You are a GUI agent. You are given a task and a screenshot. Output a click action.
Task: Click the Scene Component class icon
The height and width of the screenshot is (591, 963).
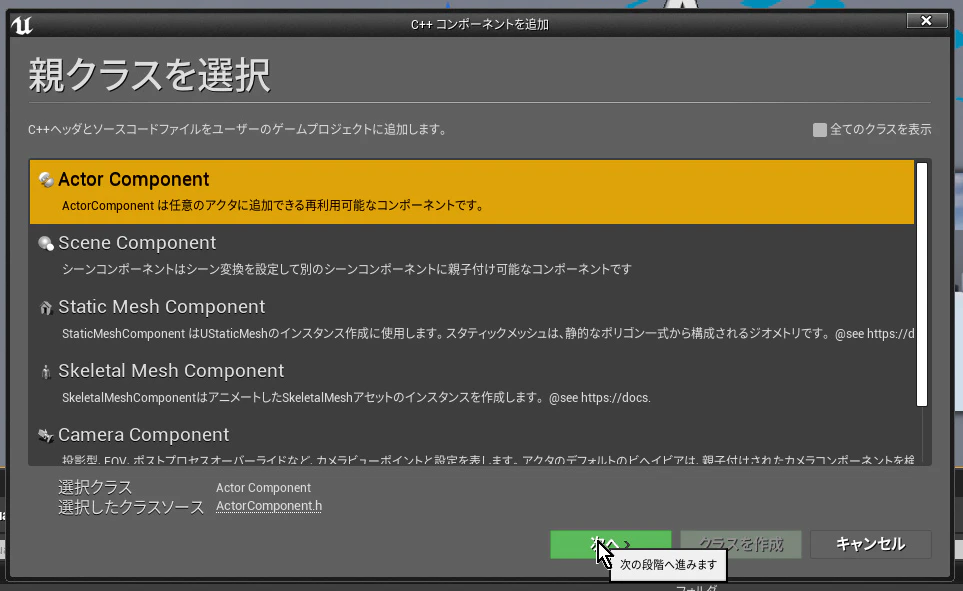pos(46,243)
